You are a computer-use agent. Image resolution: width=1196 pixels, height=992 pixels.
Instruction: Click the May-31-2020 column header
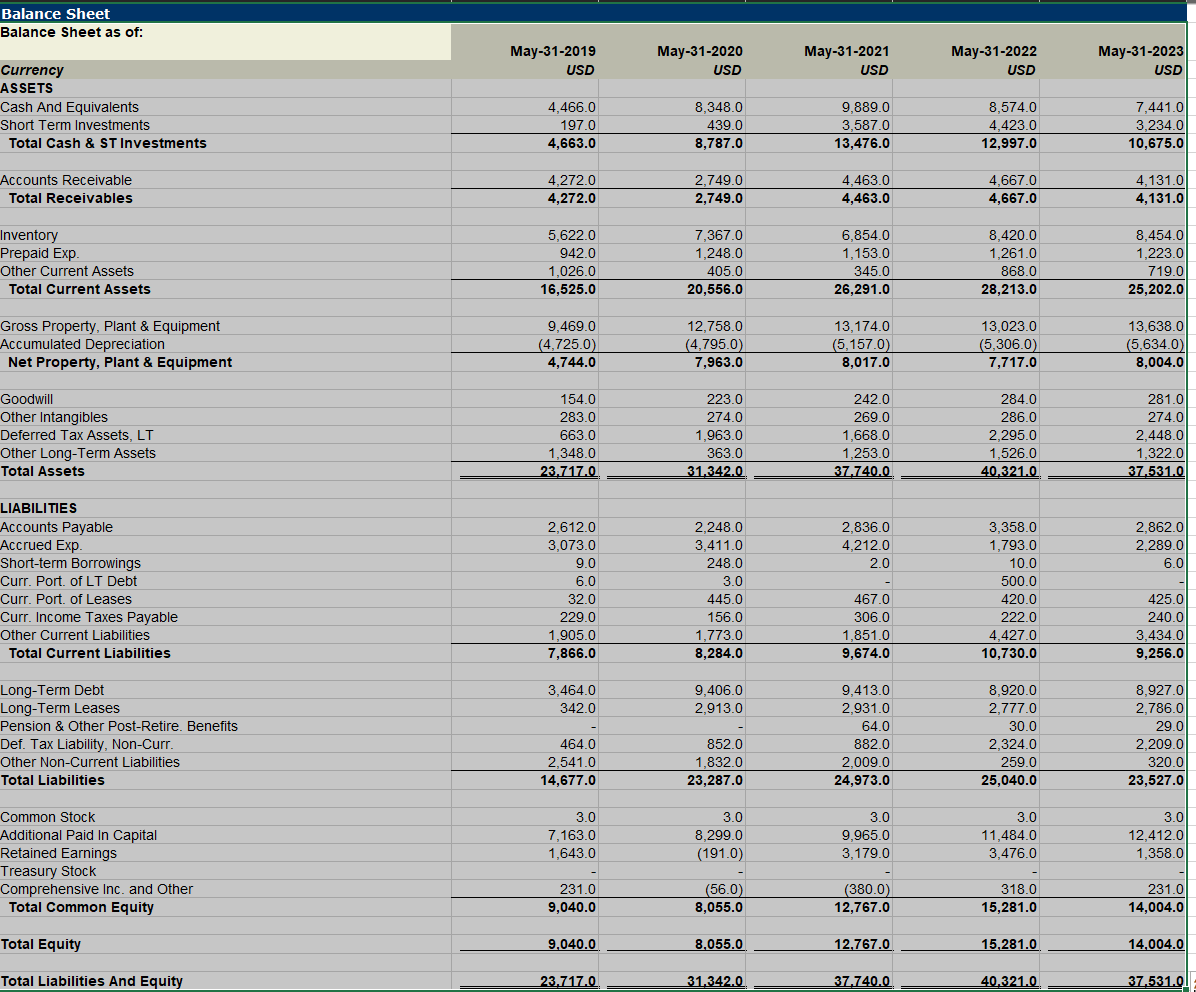tap(700, 51)
